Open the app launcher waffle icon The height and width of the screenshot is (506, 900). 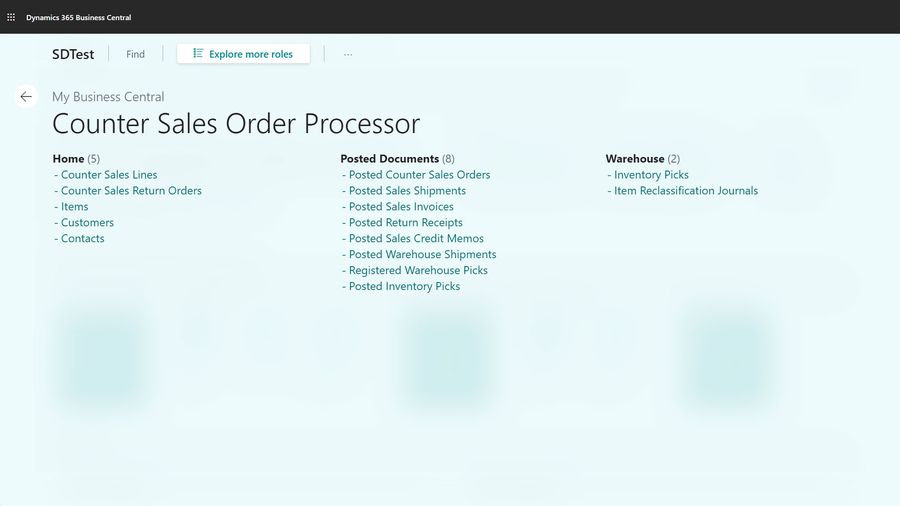point(11,17)
